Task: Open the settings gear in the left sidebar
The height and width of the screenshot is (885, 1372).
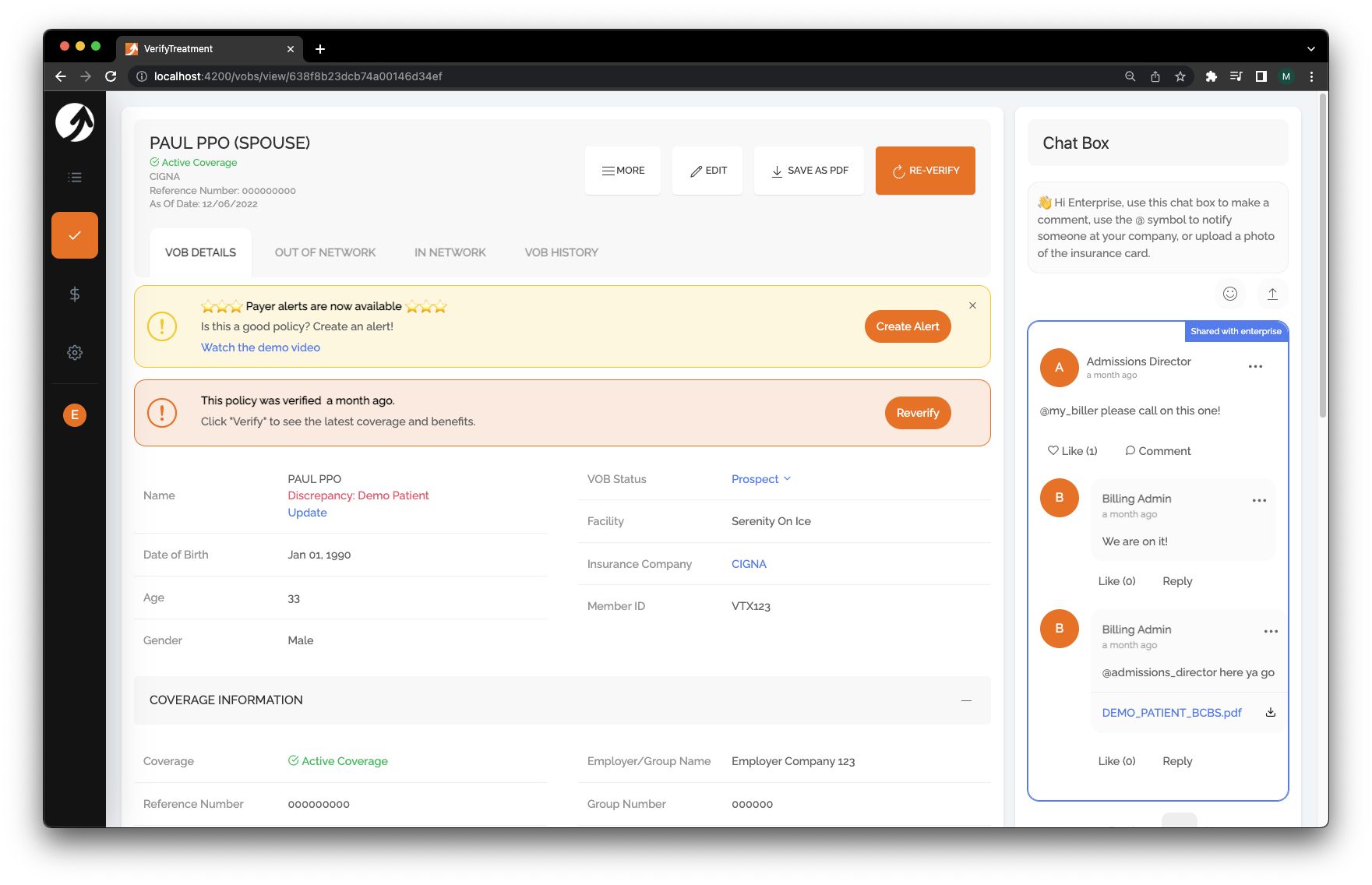Action: (74, 352)
